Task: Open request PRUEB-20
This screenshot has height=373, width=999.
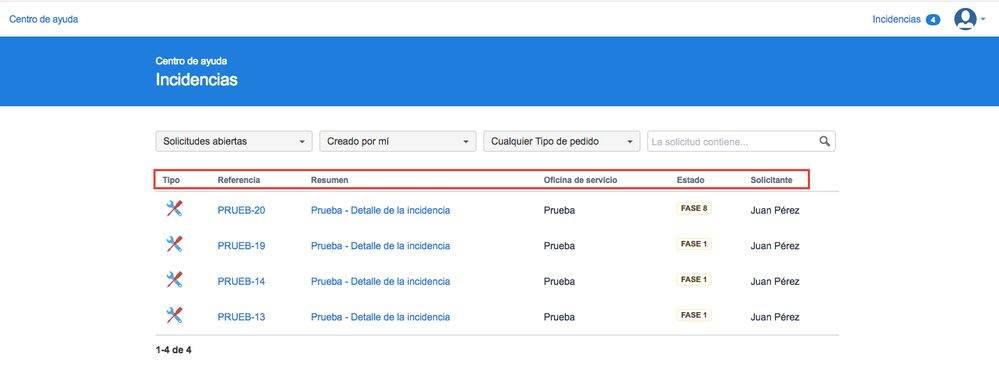Action: 241,210
